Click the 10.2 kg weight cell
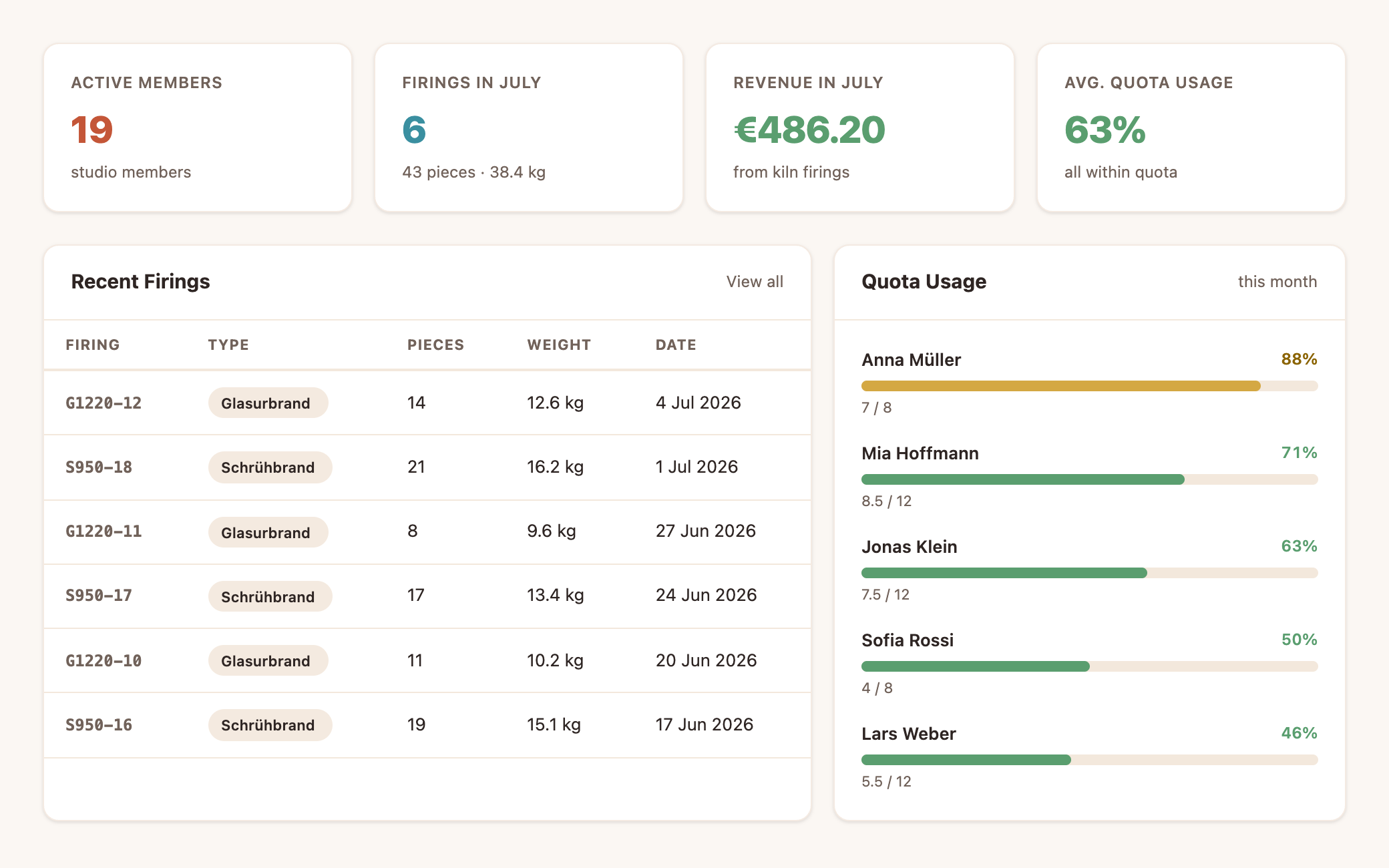The image size is (1389, 868). pos(555,660)
